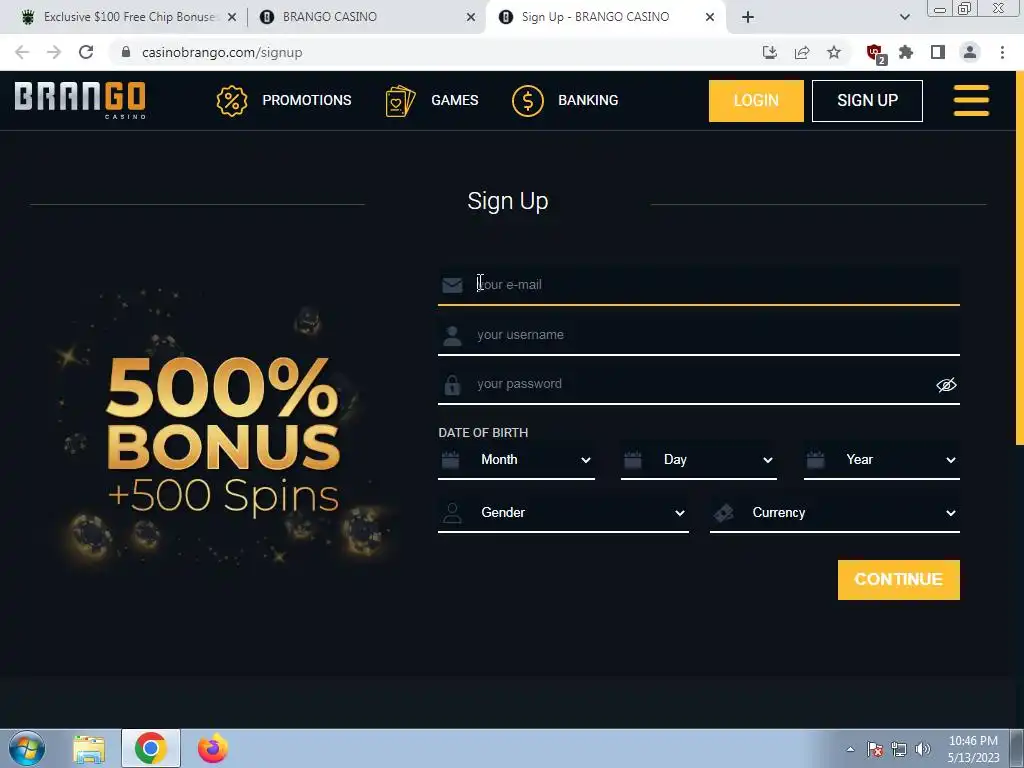The height and width of the screenshot is (768, 1024).
Task: Launch Firefox from the taskbar
Action: coord(213,748)
